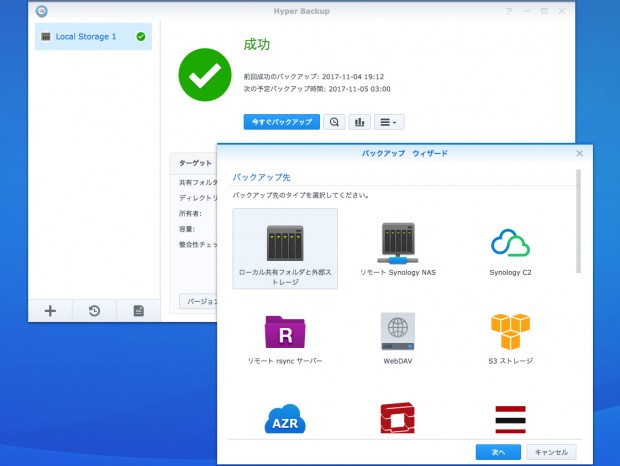The image size is (620, 466).
Task: Click green status check on Local Storage 1
Action: [x=141, y=37]
